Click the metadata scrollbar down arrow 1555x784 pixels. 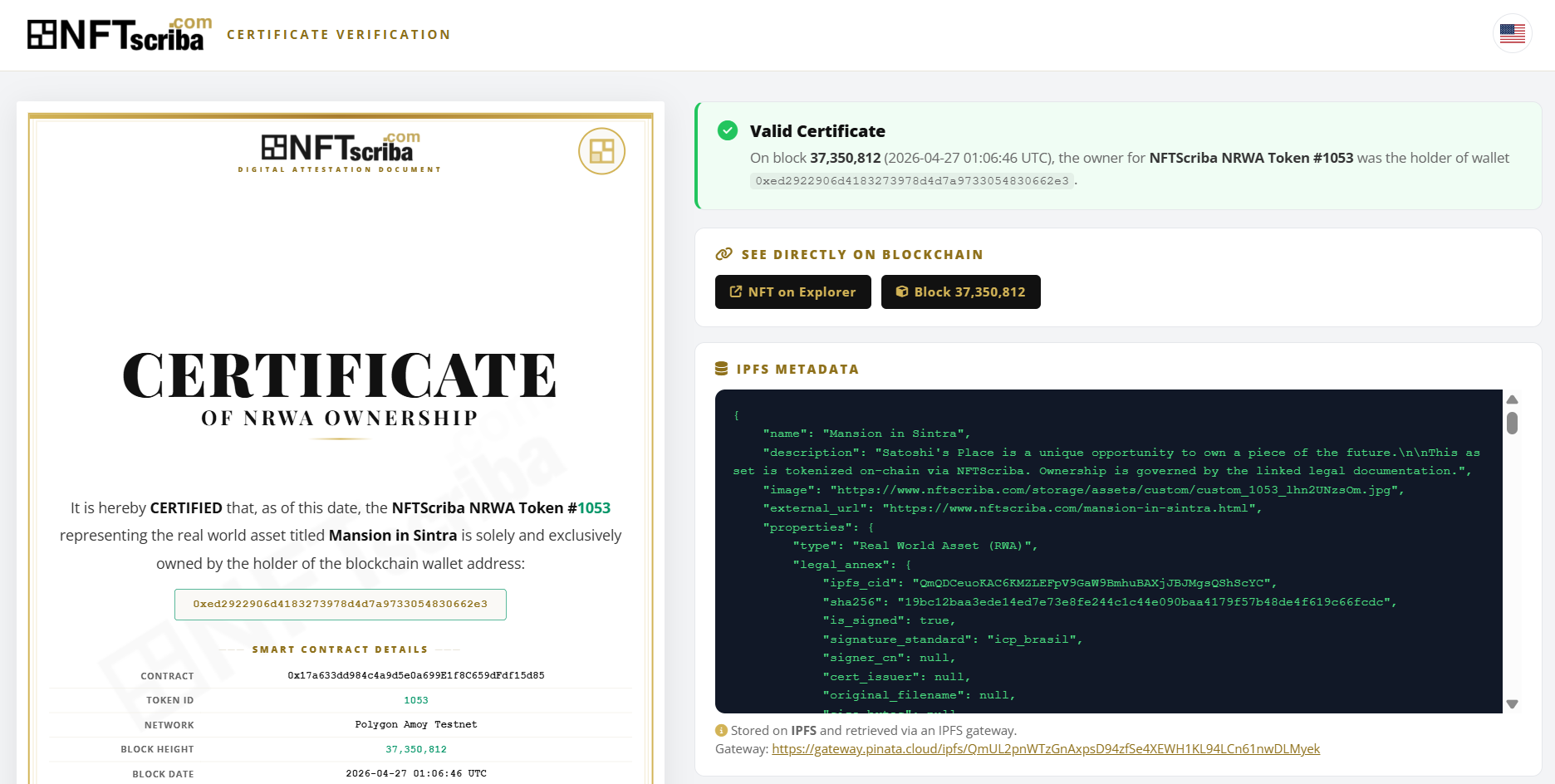(1513, 704)
